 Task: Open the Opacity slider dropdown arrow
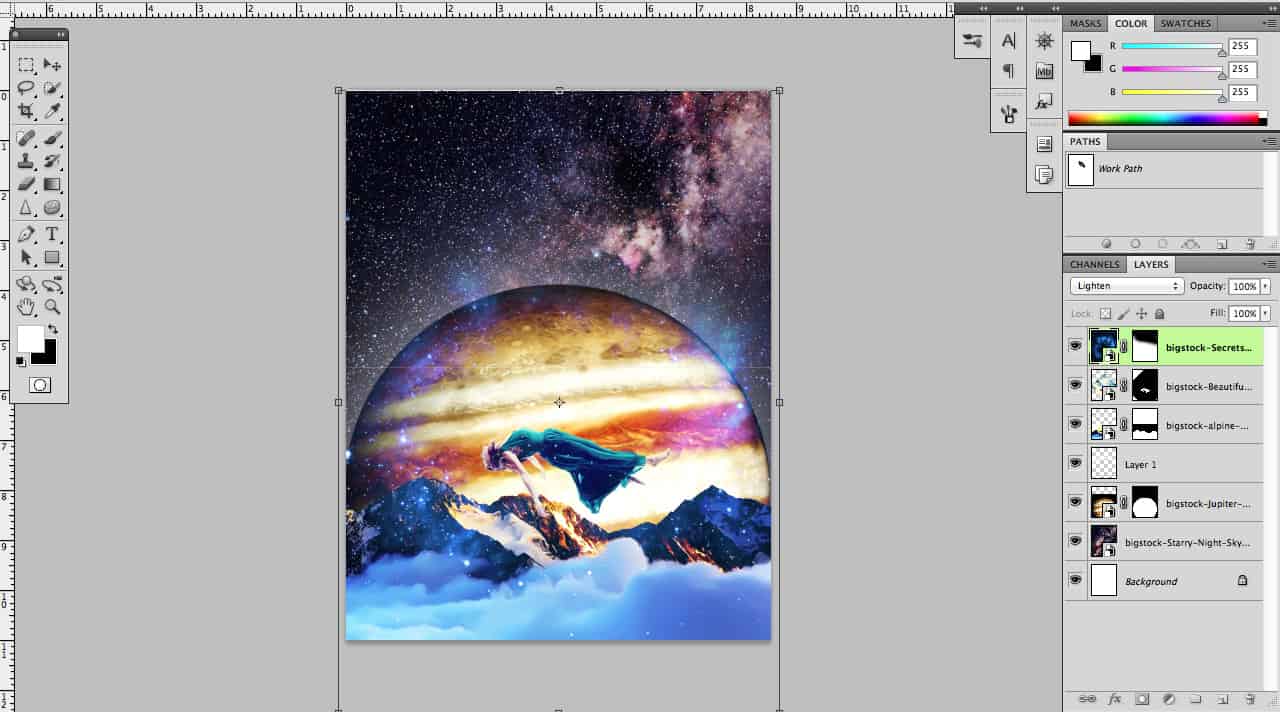[x=1265, y=286]
